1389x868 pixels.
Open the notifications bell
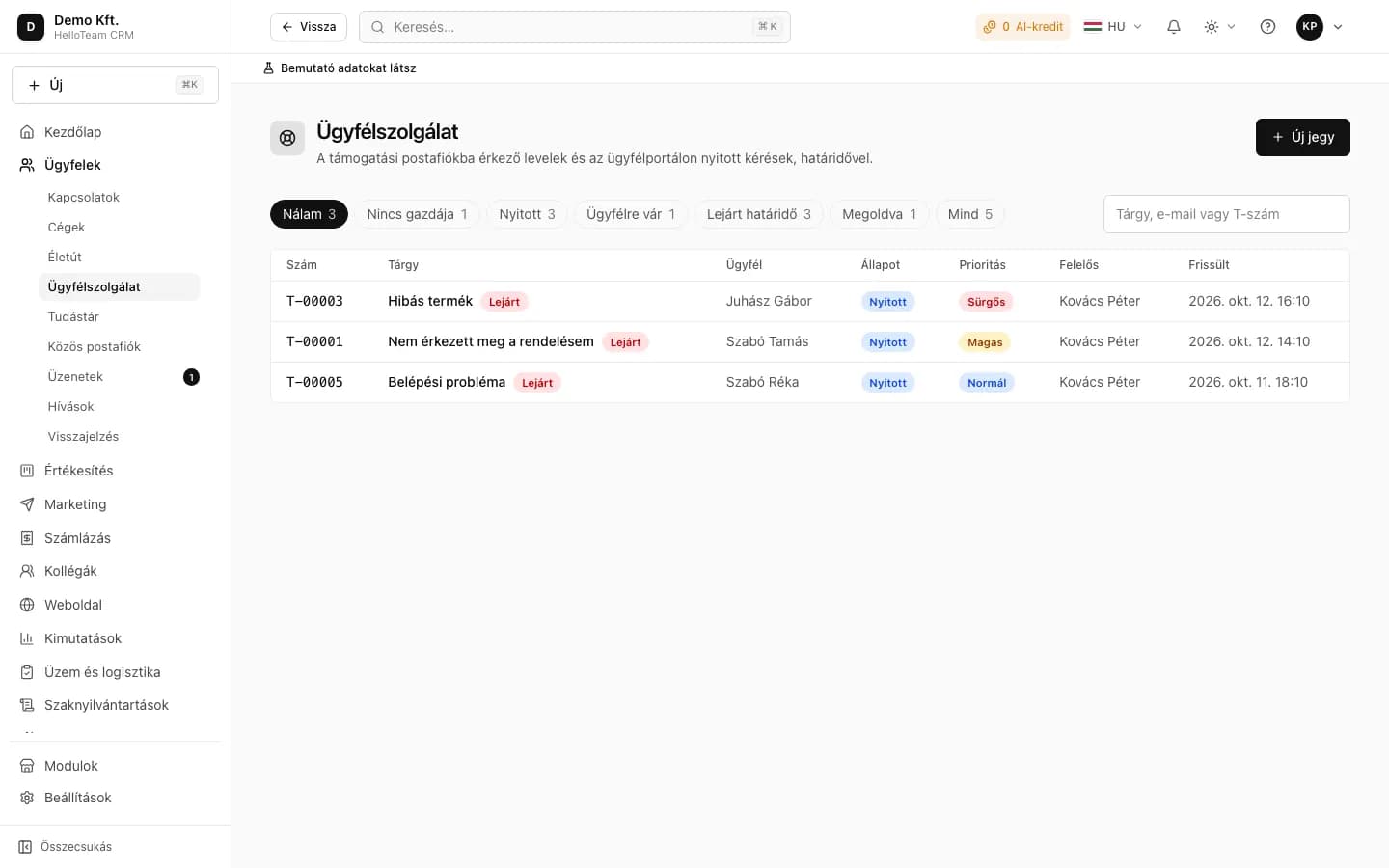click(1174, 27)
